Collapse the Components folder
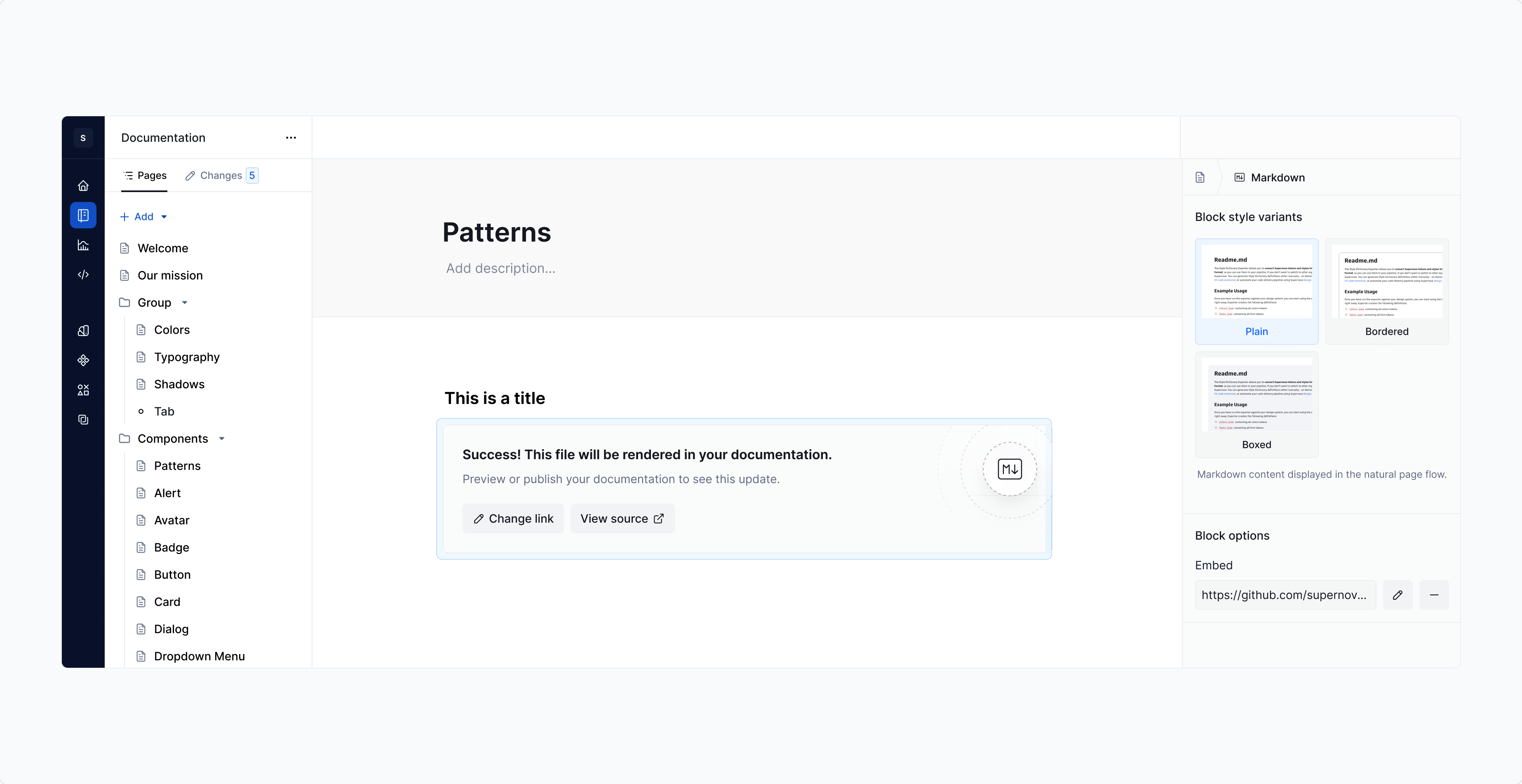Viewport: 1522px width, 784px height. pyautogui.click(x=222, y=439)
